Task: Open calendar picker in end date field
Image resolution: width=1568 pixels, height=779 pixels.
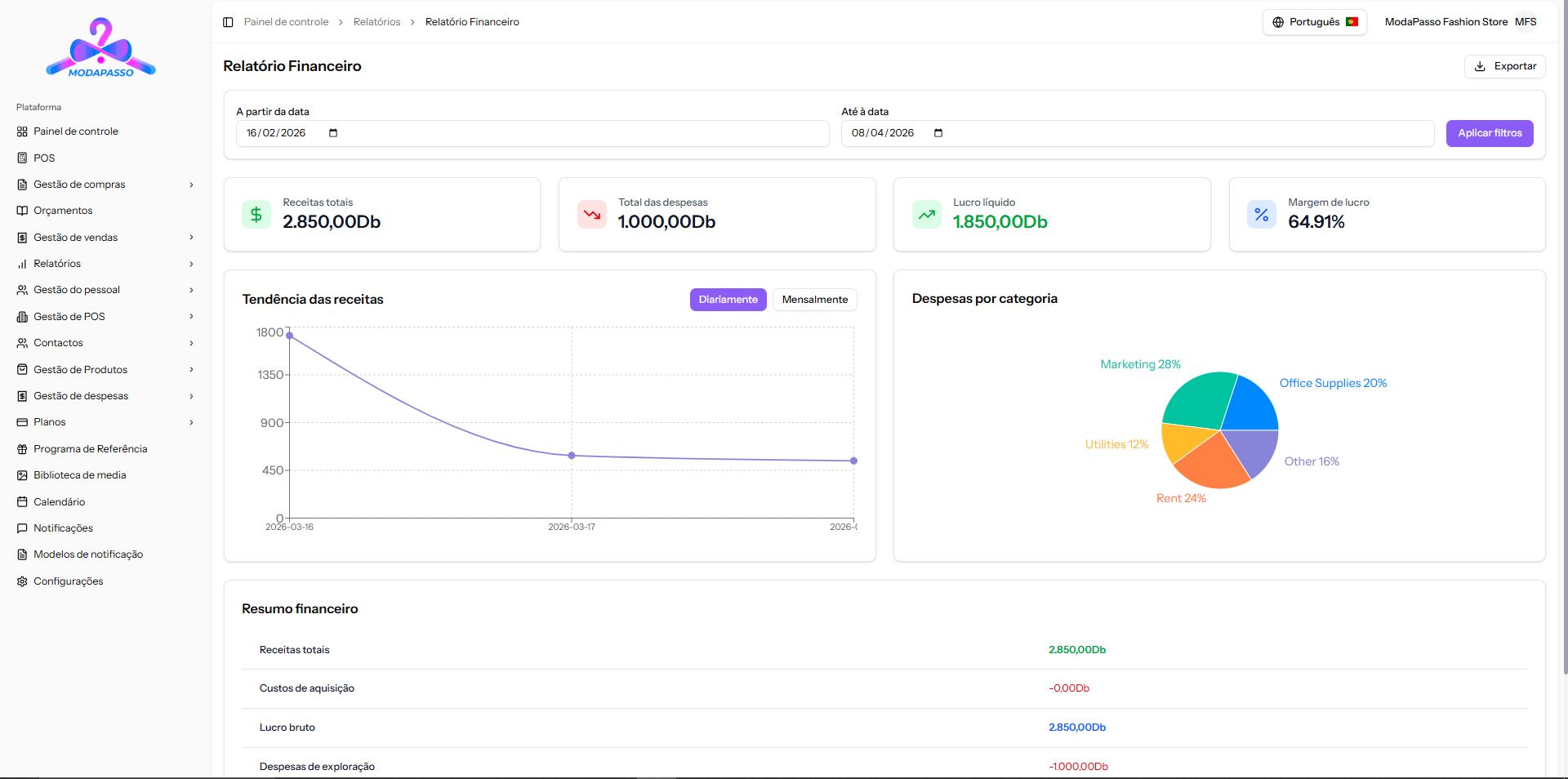Action: [x=938, y=133]
